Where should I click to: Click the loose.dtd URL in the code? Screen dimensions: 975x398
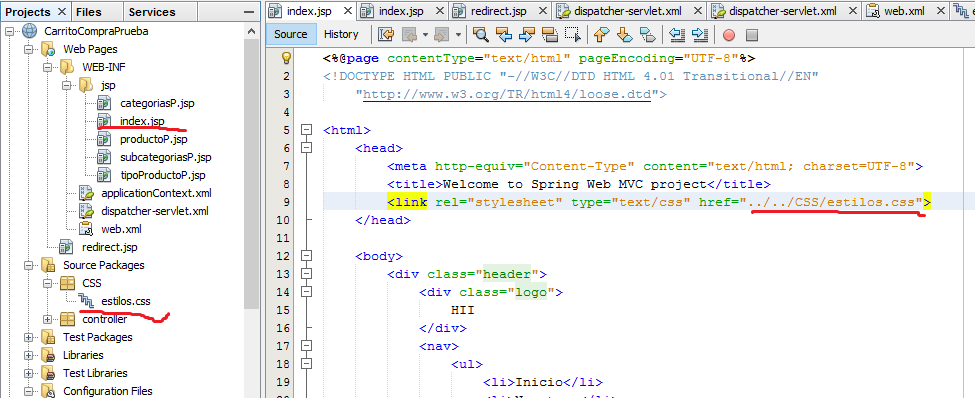click(507, 95)
